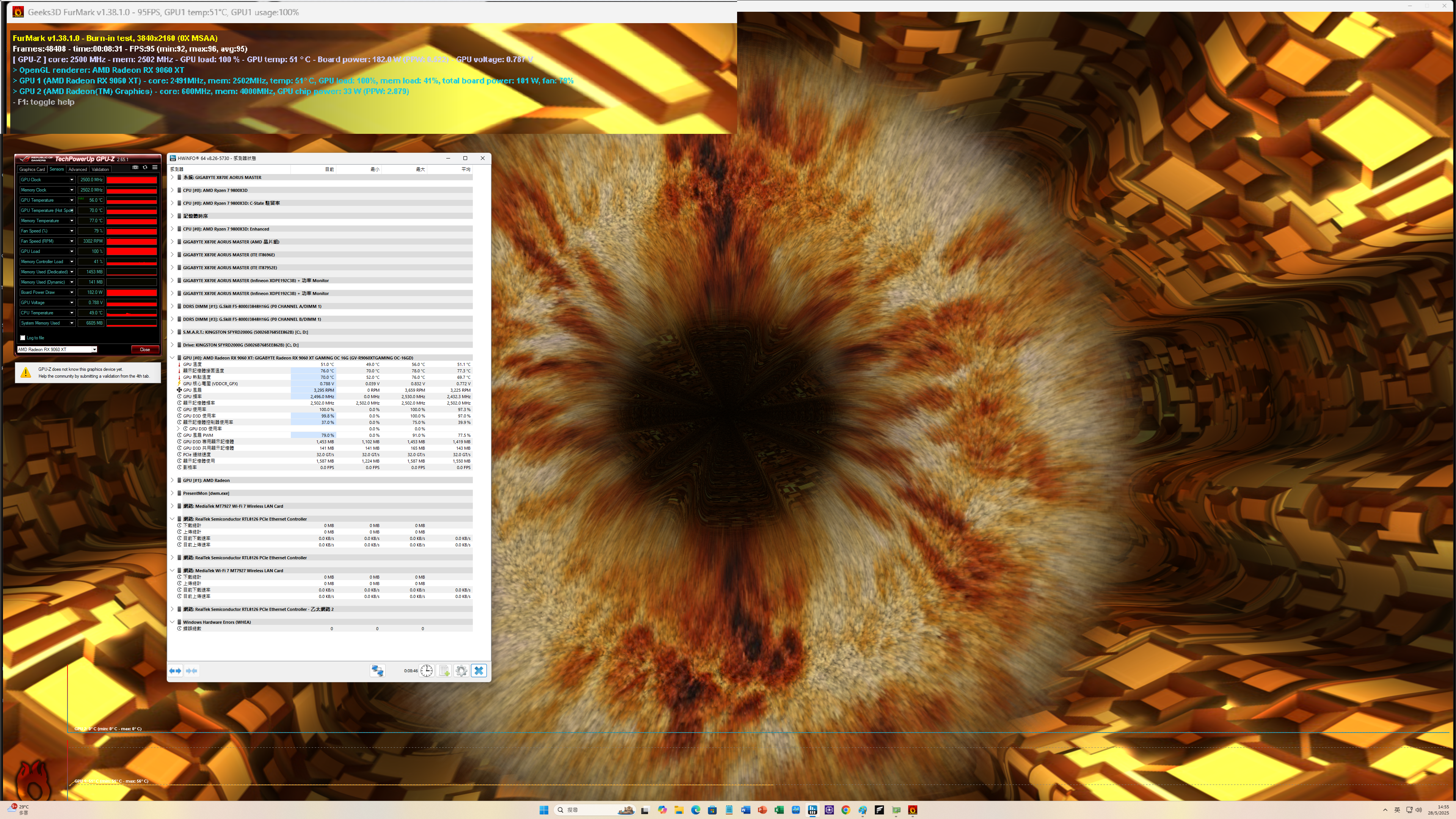The height and width of the screenshot is (819, 1456).
Task: Click the GPU Temperature value 56.0 °C
Action: 91,200
